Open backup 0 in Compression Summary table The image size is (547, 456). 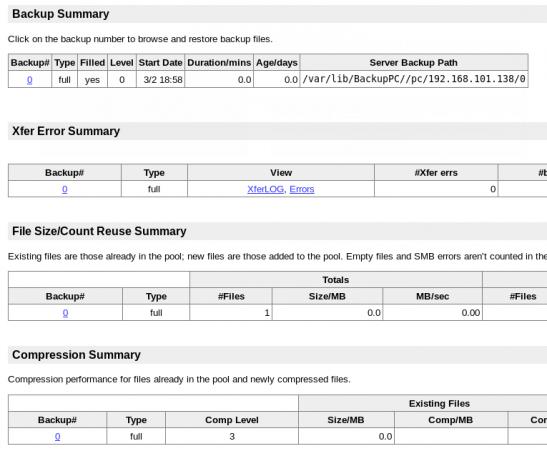click(x=58, y=436)
